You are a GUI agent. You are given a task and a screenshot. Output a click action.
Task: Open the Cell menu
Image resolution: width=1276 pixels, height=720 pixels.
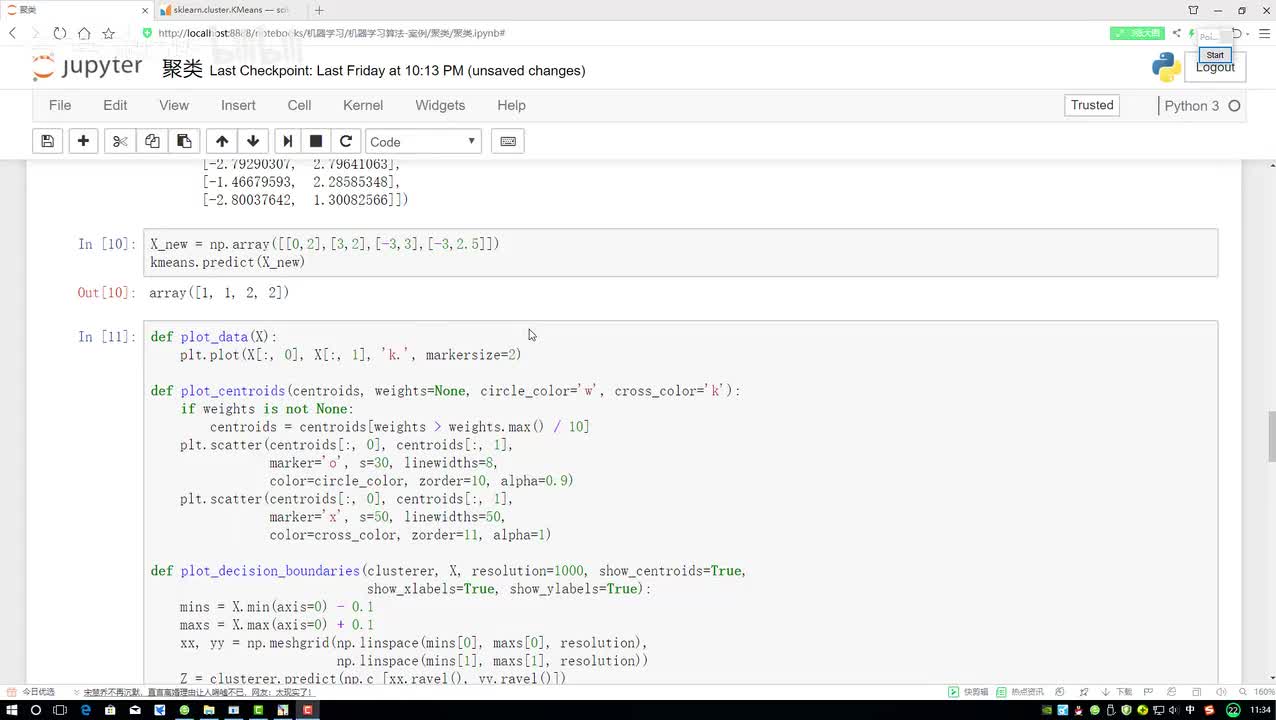(x=299, y=105)
